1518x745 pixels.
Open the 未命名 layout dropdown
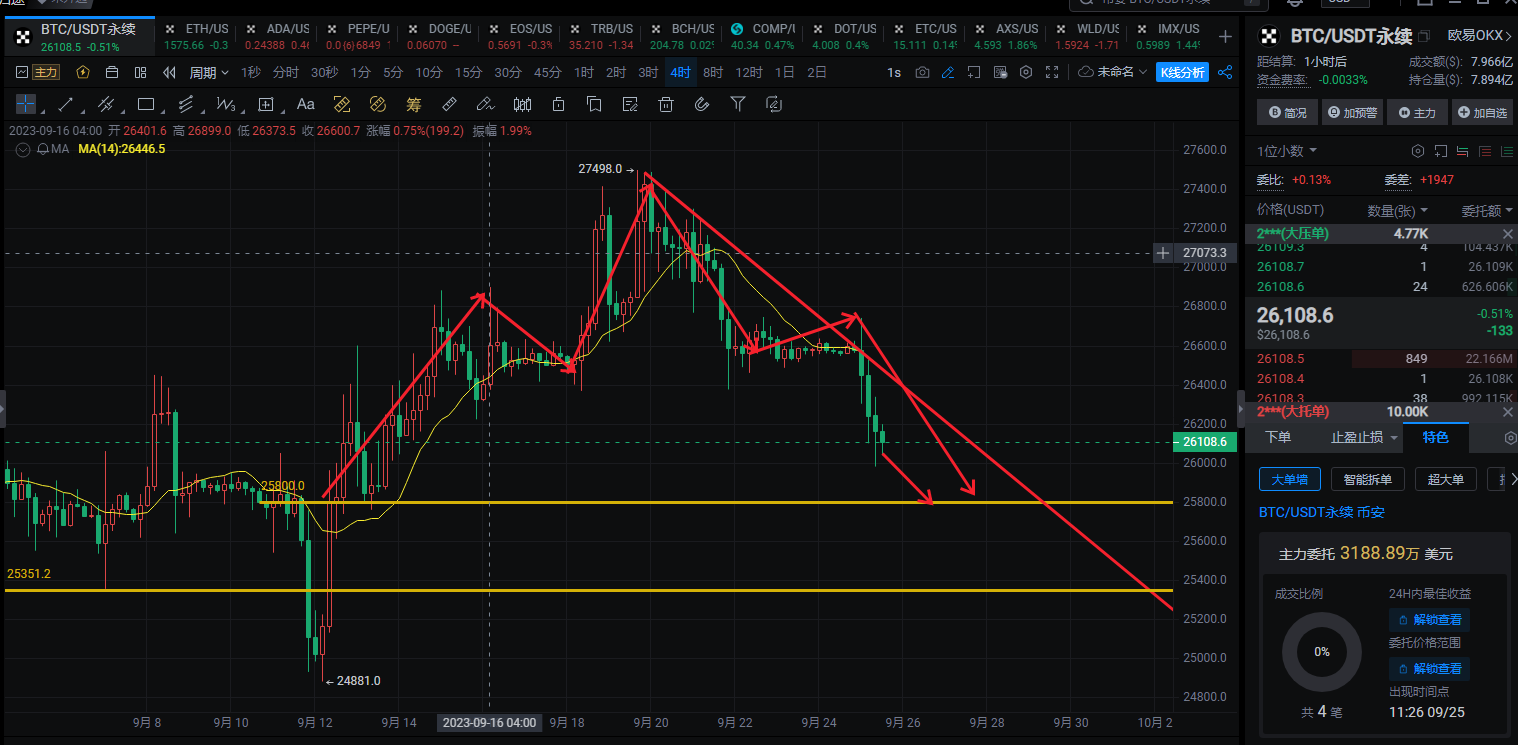point(1114,72)
